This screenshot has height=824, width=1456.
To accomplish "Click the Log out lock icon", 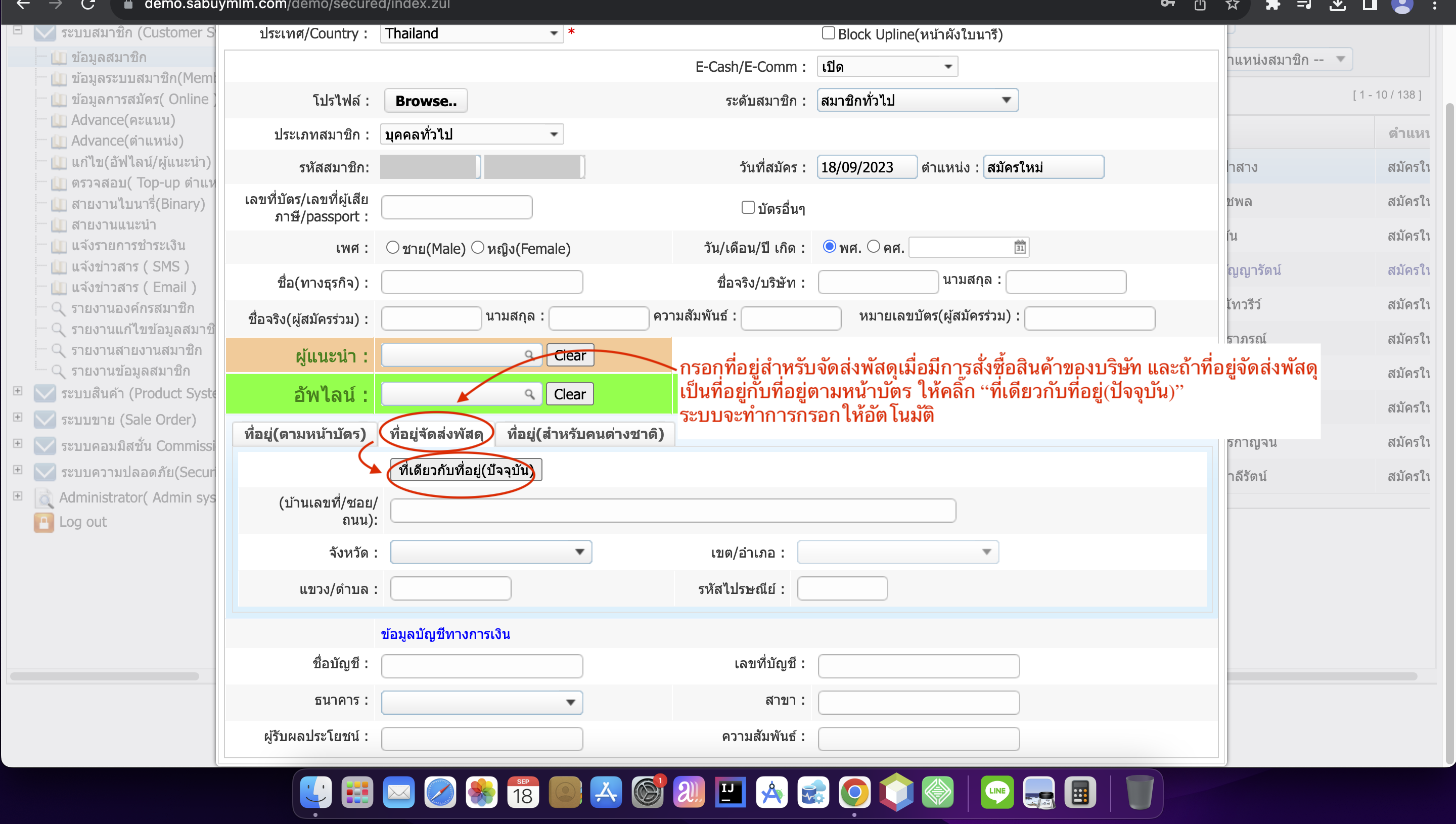I will [43, 522].
